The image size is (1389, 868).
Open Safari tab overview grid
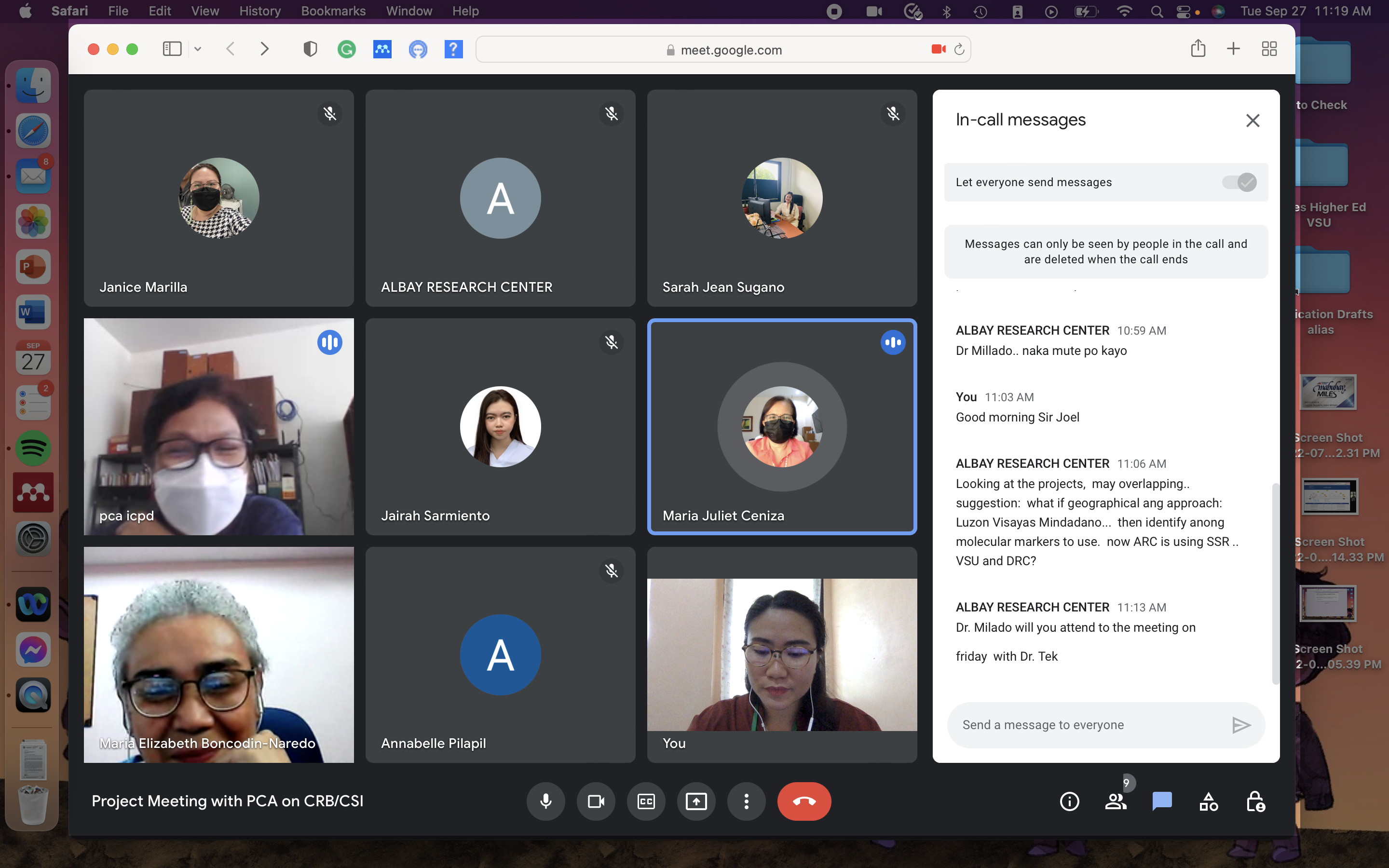[x=1269, y=49]
